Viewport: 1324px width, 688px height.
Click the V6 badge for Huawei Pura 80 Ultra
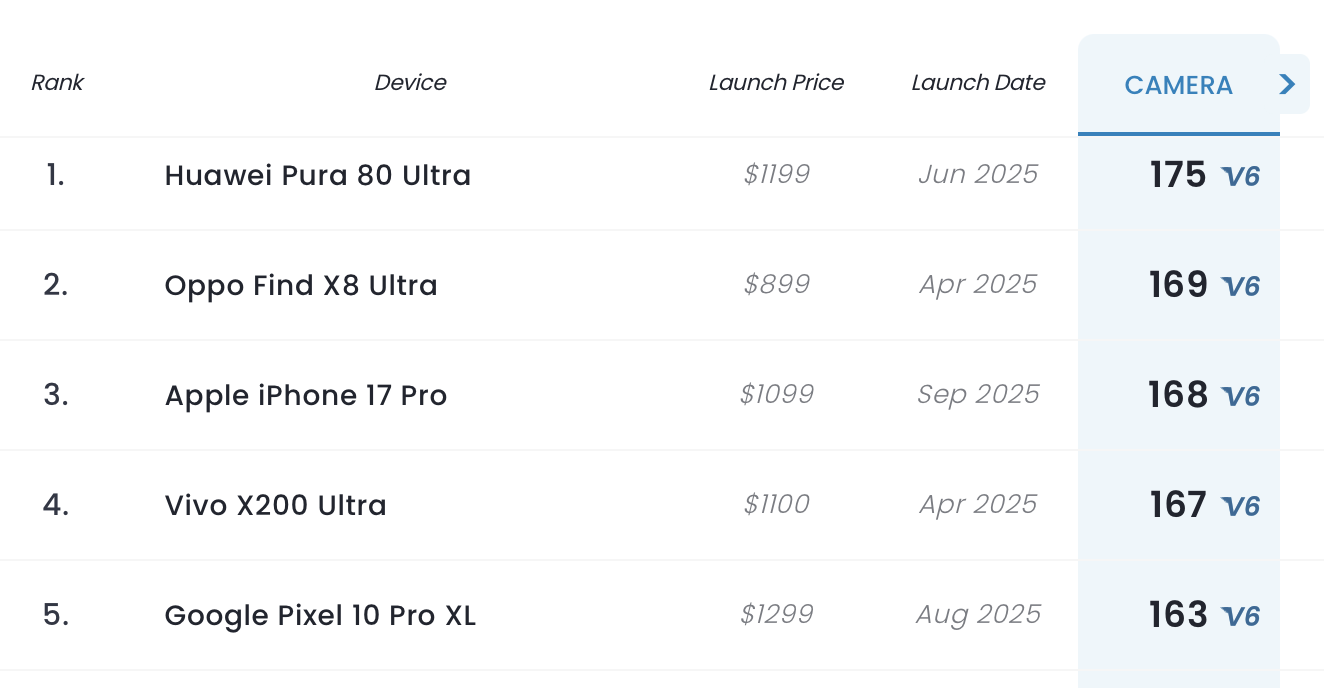point(1241,177)
